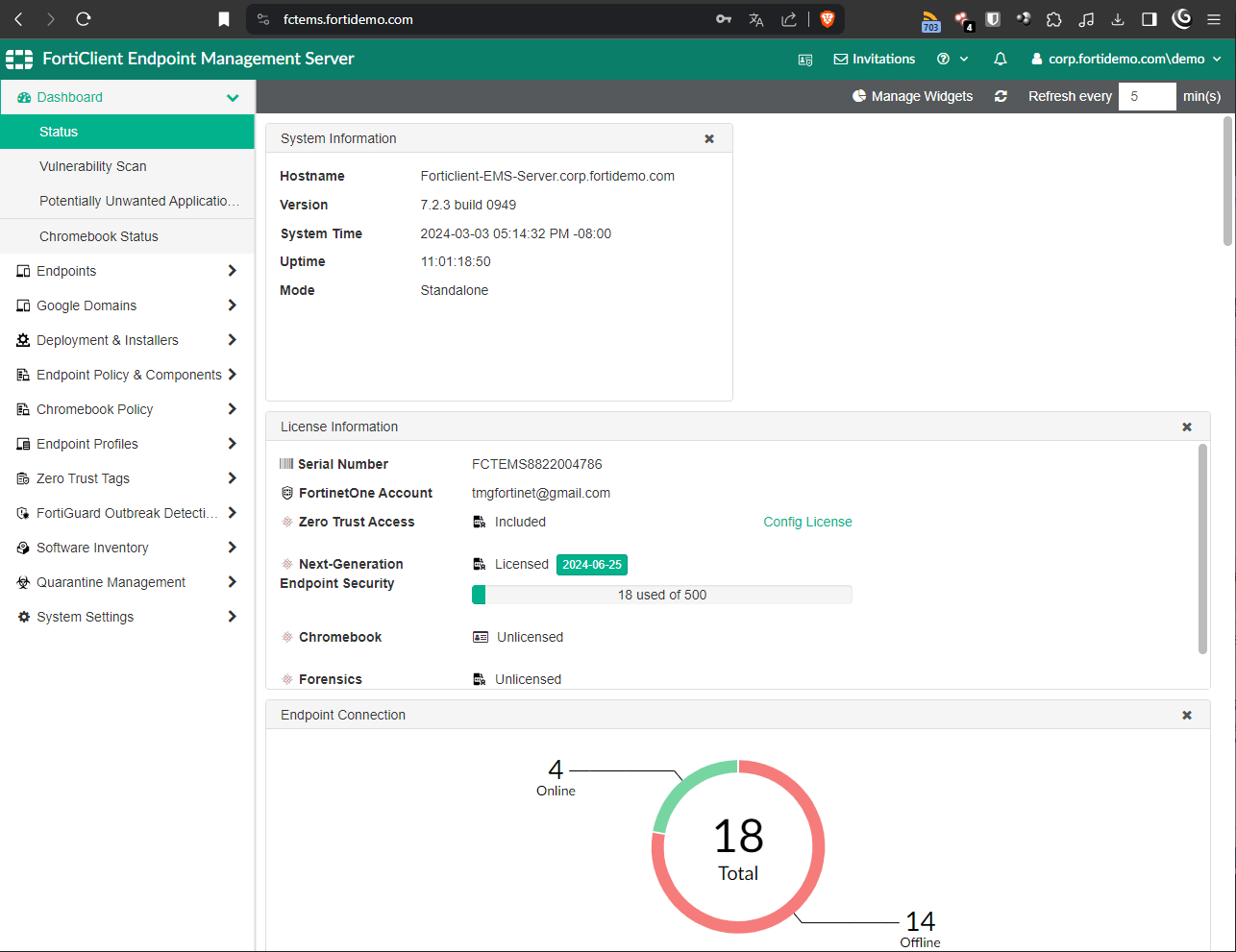
Task: Click the FortiClient EMS logo
Action: (x=19, y=59)
